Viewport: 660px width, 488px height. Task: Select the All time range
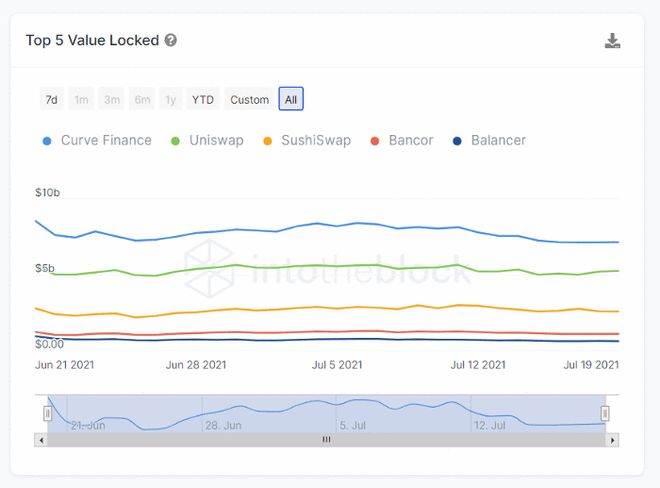[290, 100]
